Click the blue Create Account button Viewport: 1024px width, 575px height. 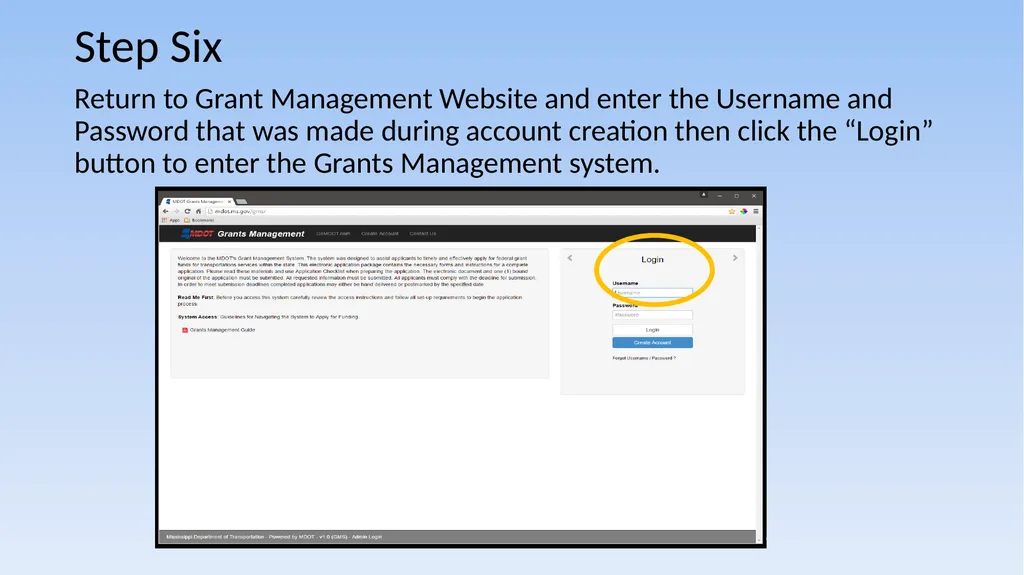(x=652, y=342)
